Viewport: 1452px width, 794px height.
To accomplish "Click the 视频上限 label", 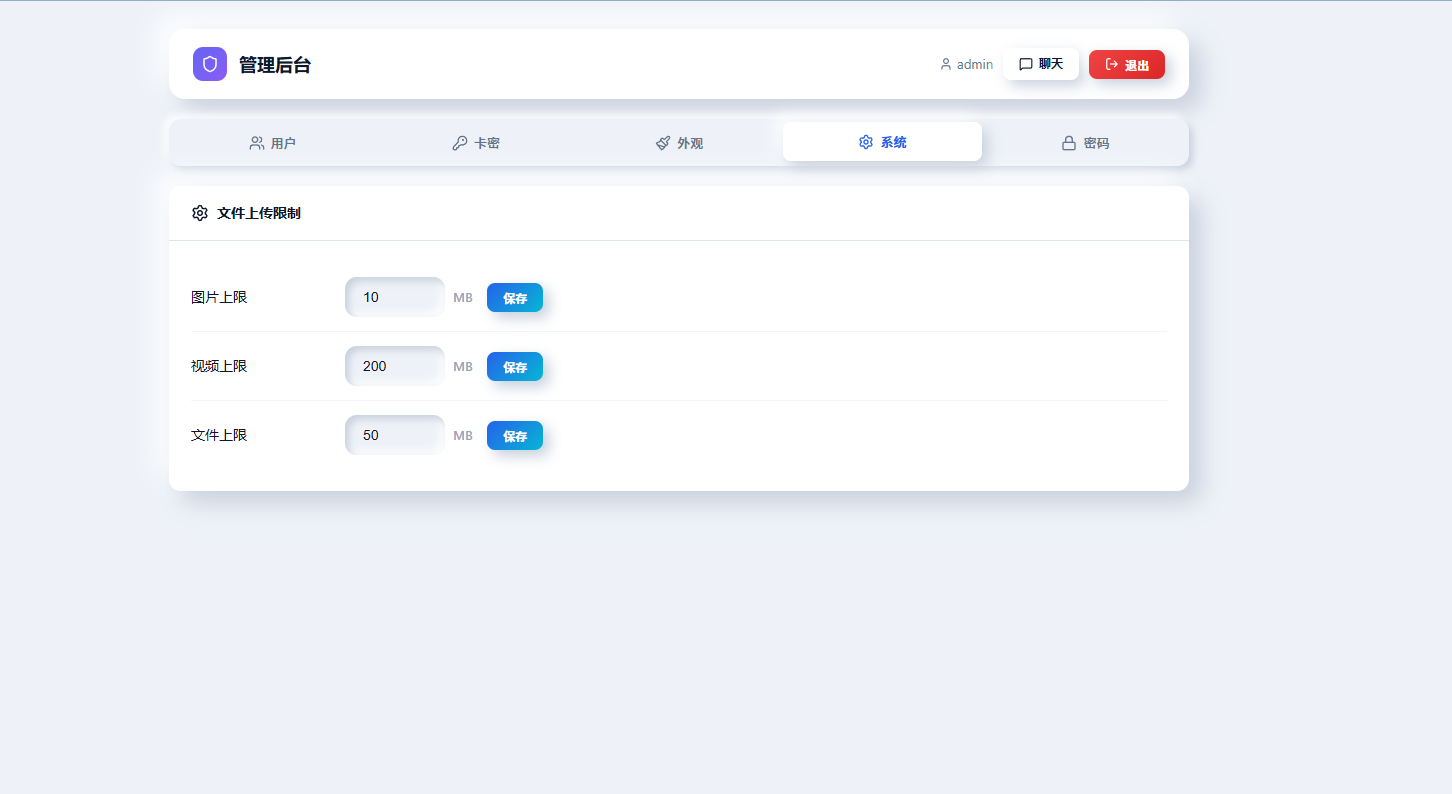I will pyautogui.click(x=219, y=366).
